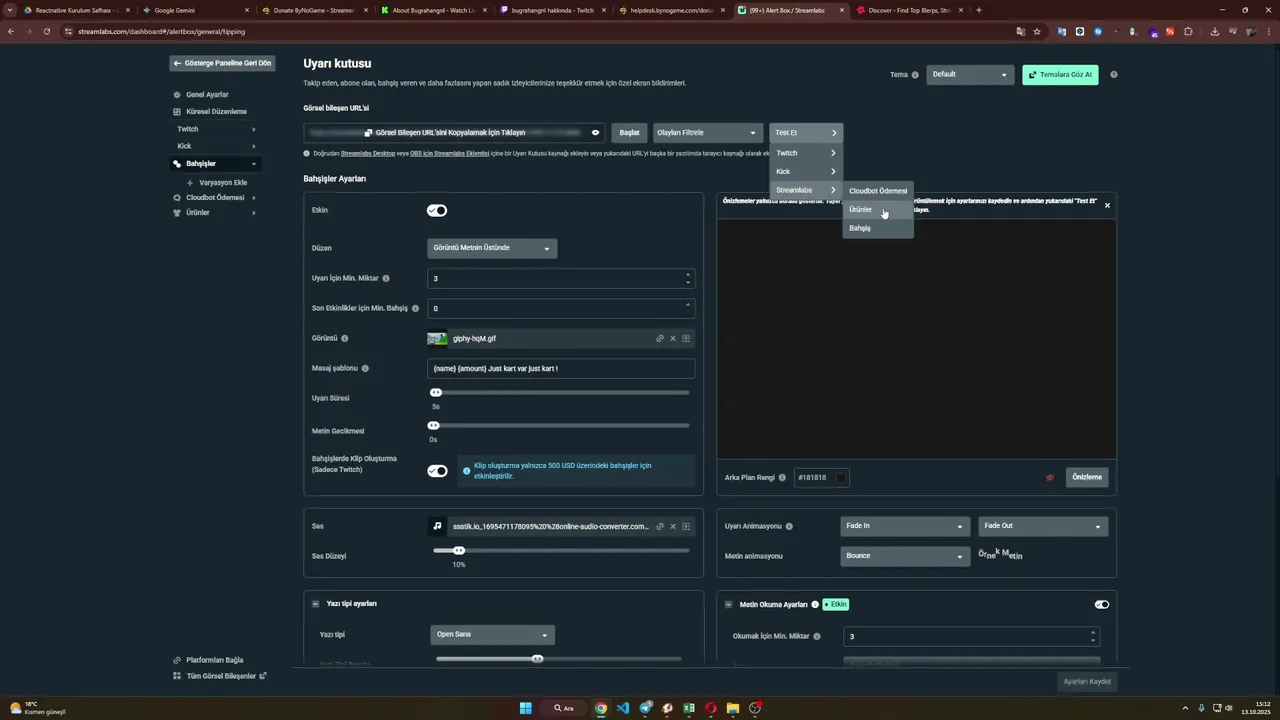The image size is (1280, 720).
Task: Click info icon beside Son Etkinlikler için Min. Bahşiş
Action: (x=415, y=308)
